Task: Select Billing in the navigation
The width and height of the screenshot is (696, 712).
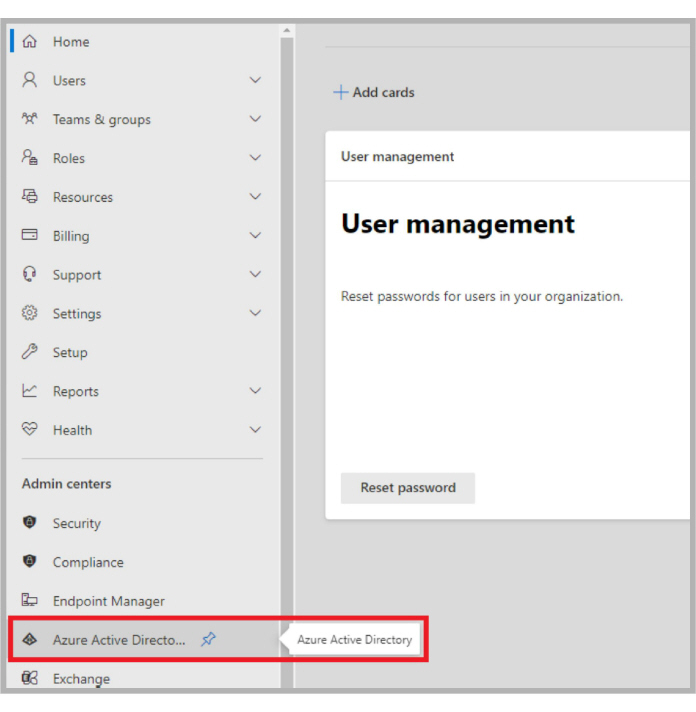Action: point(143,235)
